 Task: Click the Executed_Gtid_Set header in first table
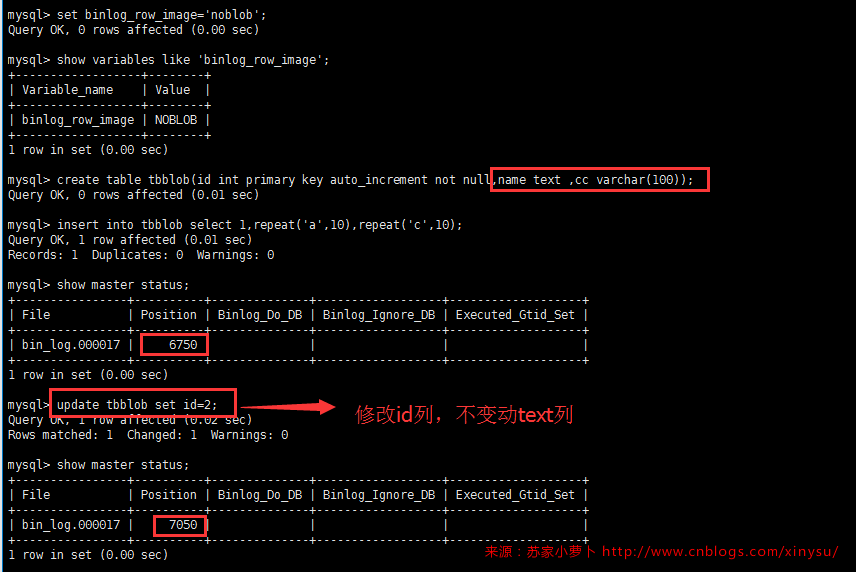[515, 315]
